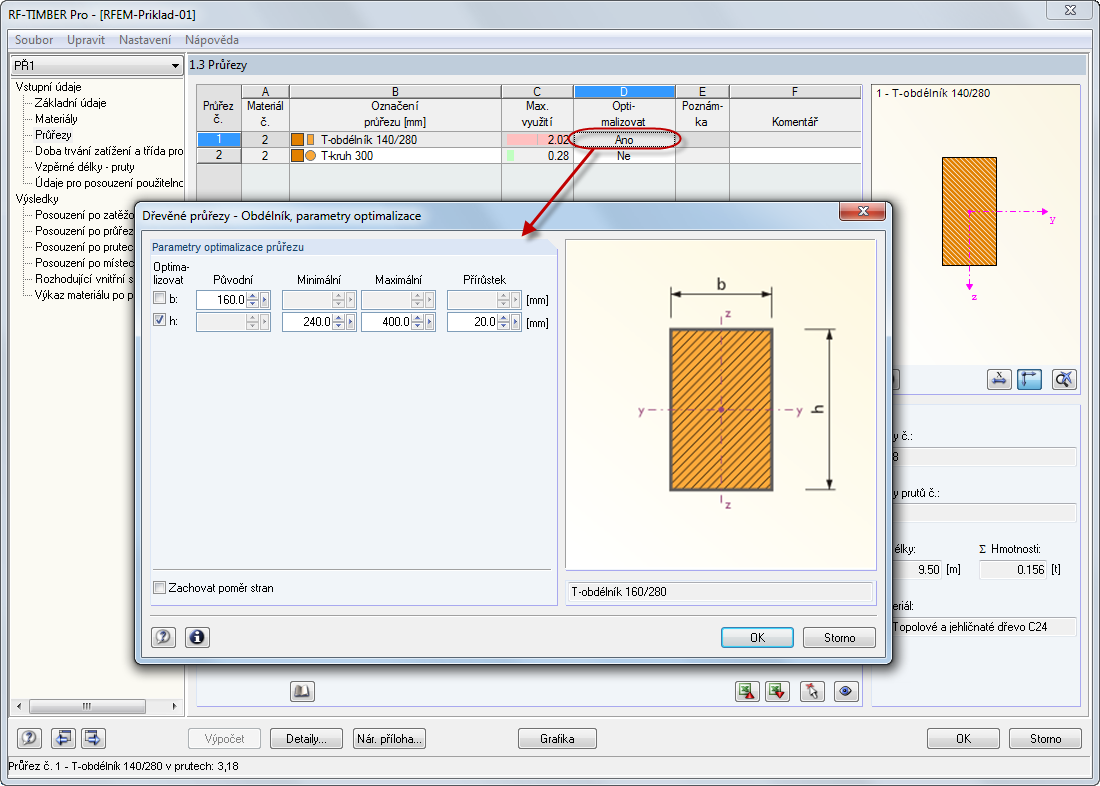Select row header number 2 in table

pos(218,156)
